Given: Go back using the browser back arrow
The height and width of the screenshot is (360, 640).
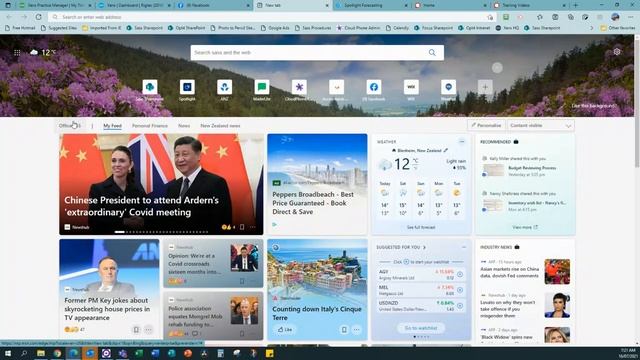Looking at the screenshot, I should tap(9, 17).
